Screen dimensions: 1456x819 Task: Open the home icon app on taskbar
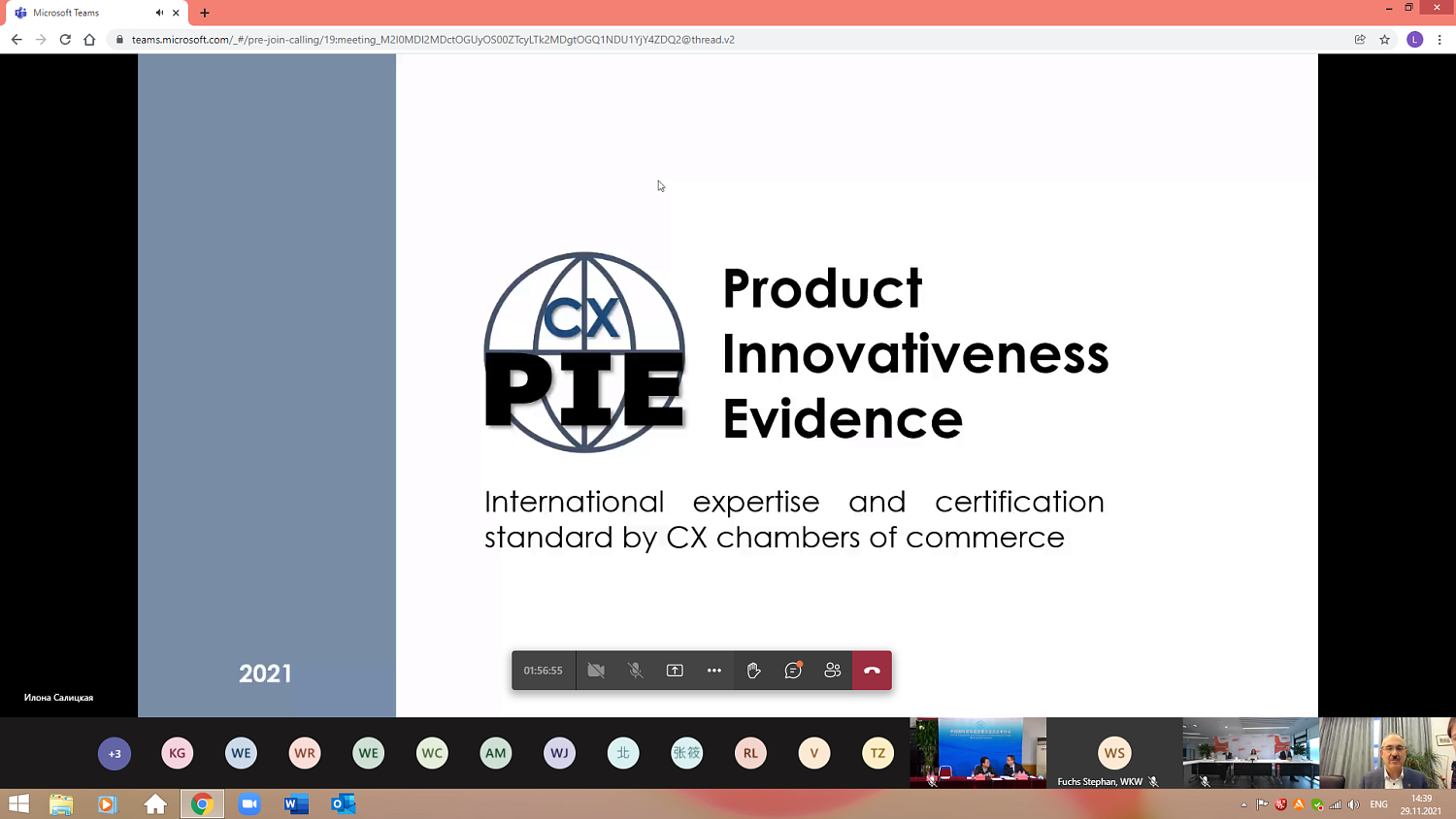(x=155, y=803)
